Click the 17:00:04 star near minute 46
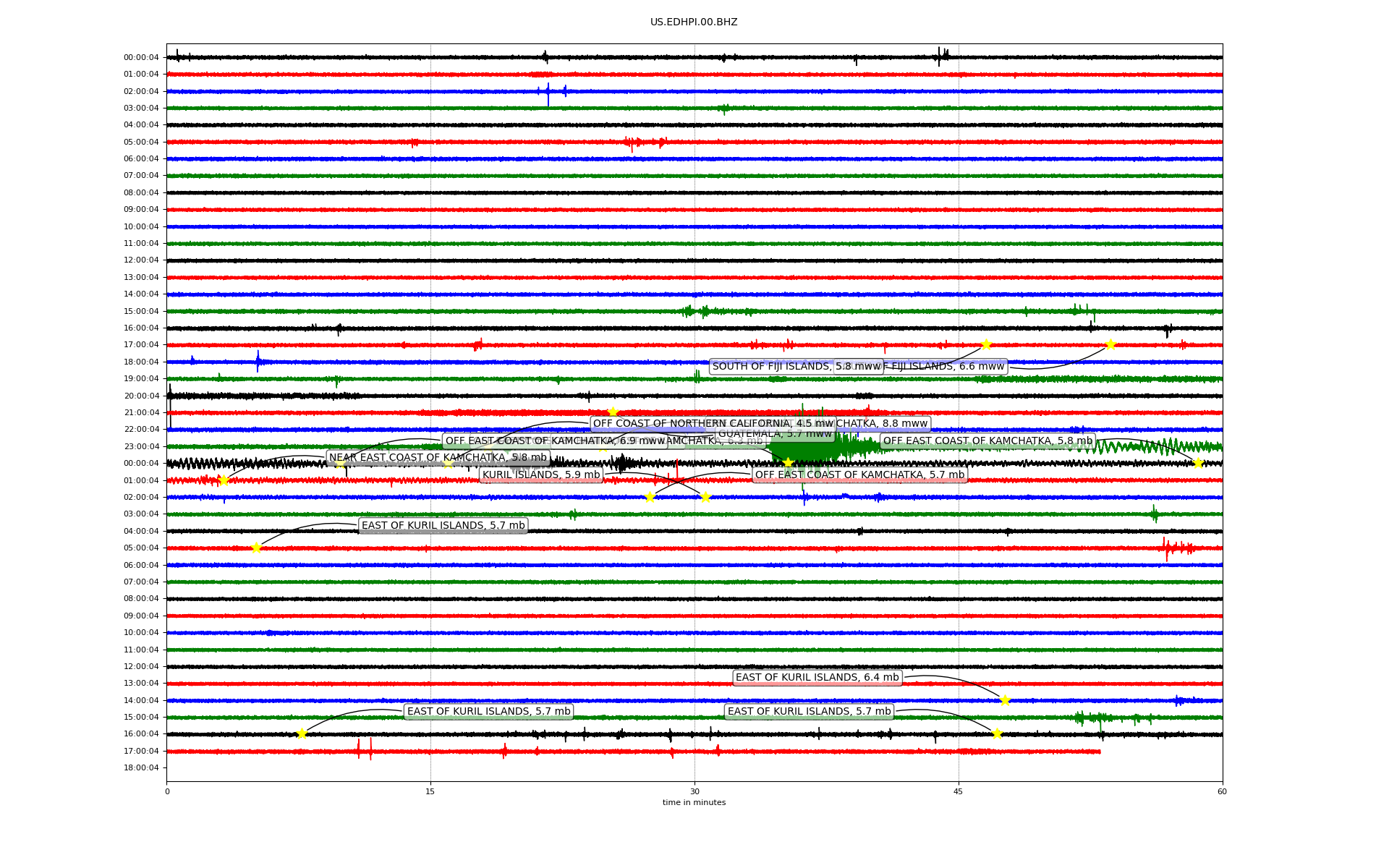Viewport: 1389px width, 868px height. point(986,345)
